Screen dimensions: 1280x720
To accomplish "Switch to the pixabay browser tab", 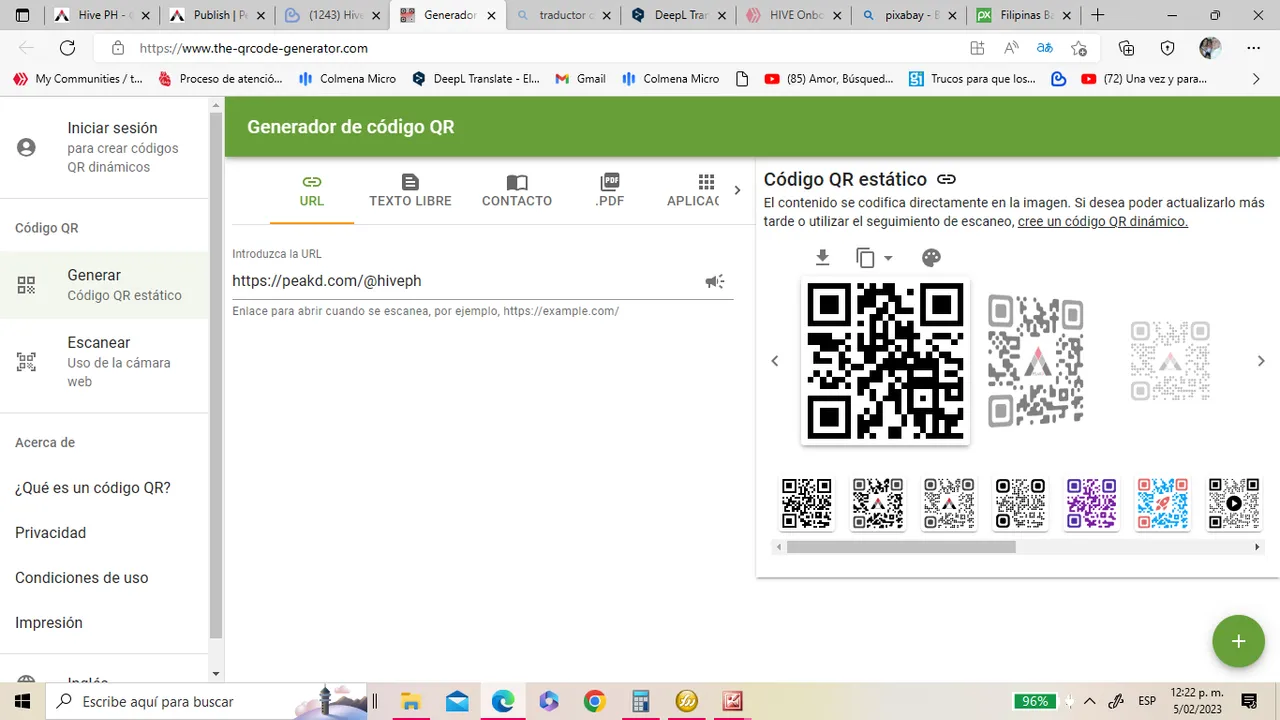I will [x=908, y=15].
